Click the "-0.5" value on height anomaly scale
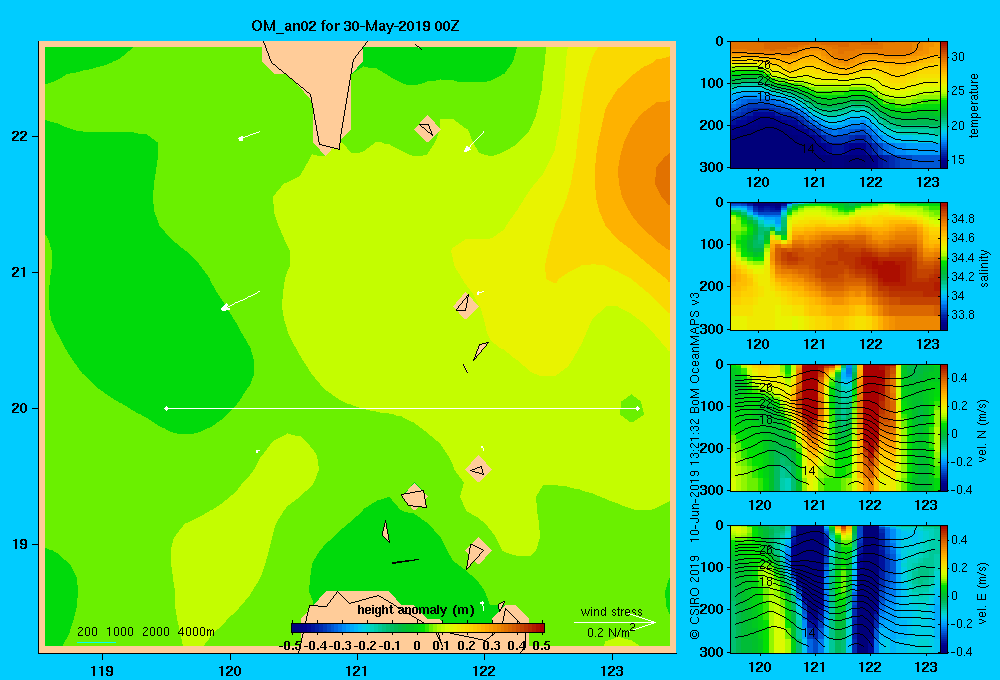The width and height of the screenshot is (1000, 680). point(290,646)
